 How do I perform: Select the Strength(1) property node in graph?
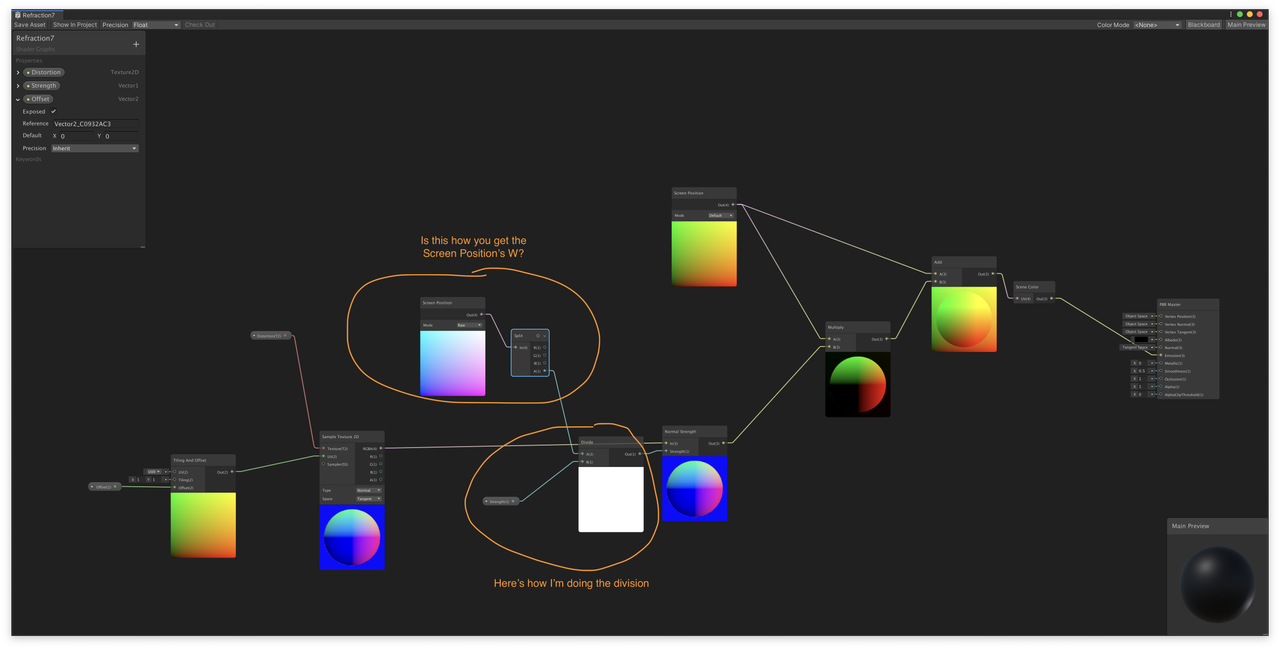(x=501, y=501)
